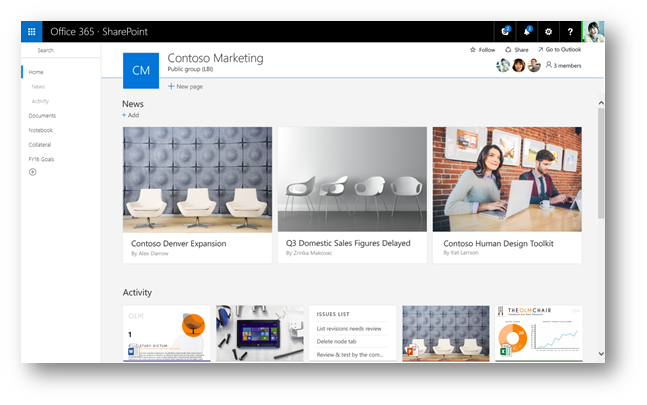Click the Office 365 label in header
Image resolution: width=647 pixels, height=405 pixels.
tap(72, 32)
